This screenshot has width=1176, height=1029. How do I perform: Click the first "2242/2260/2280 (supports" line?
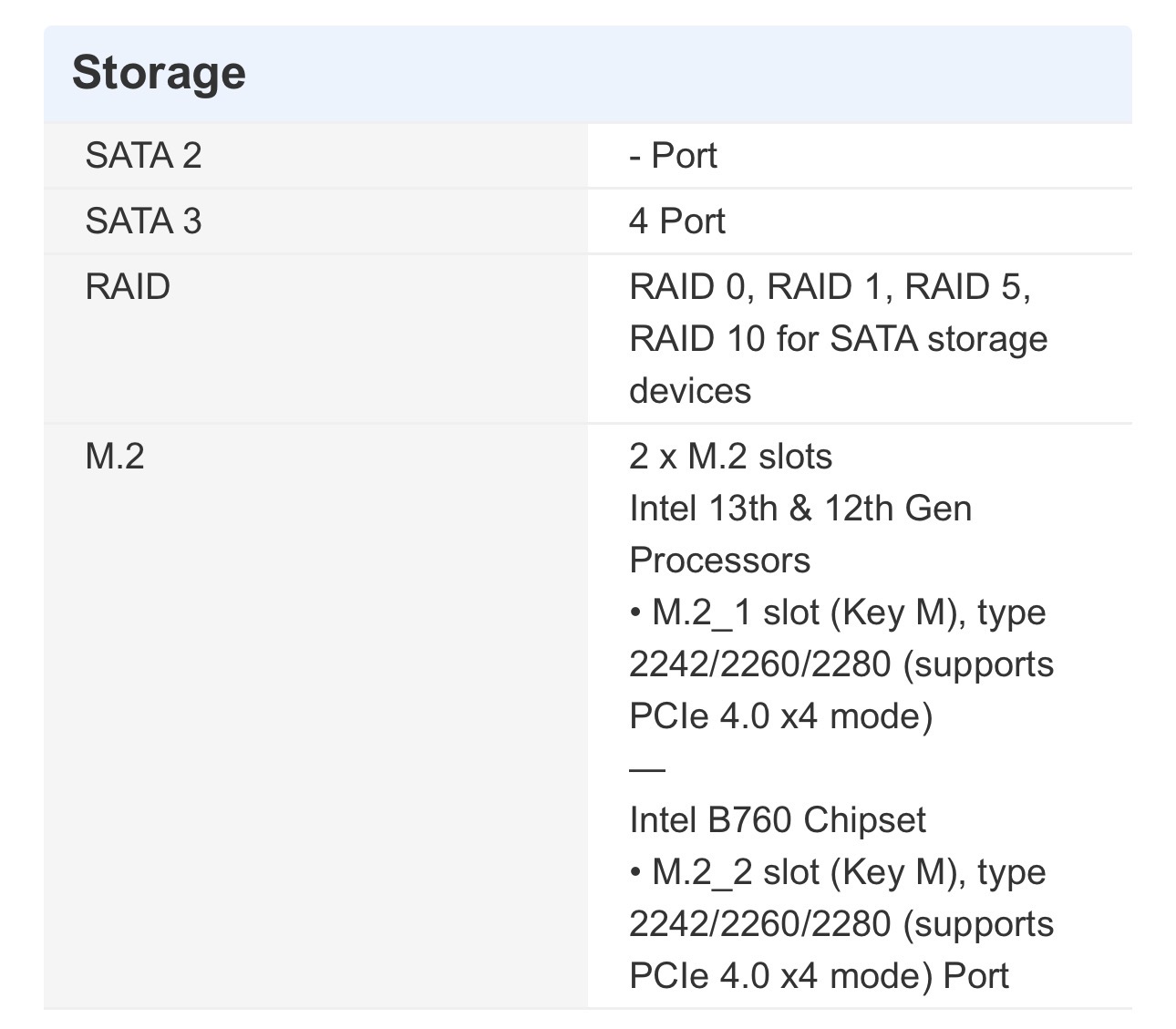pyautogui.click(x=841, y=664)
